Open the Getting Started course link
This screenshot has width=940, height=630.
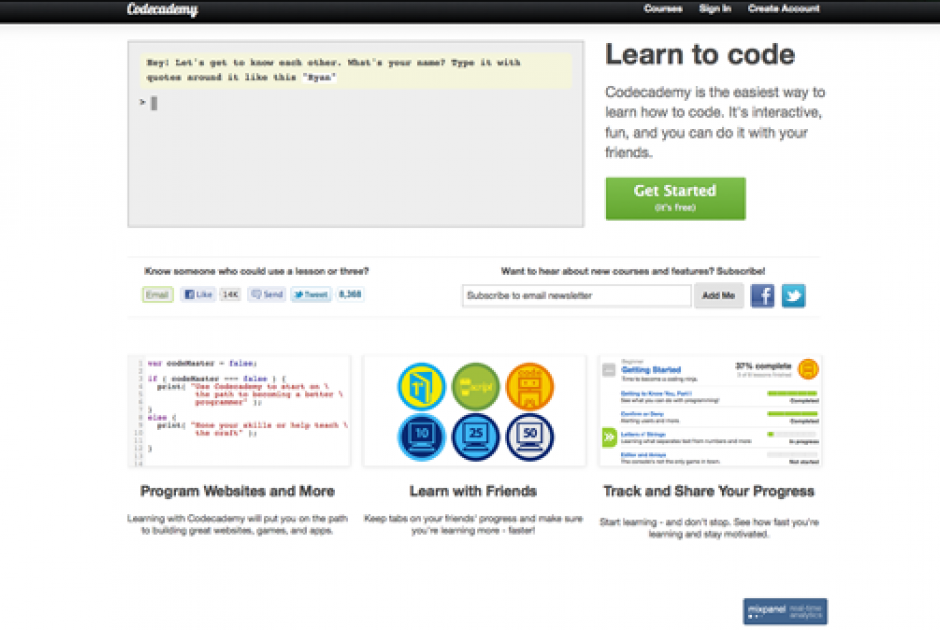point(651,370)
